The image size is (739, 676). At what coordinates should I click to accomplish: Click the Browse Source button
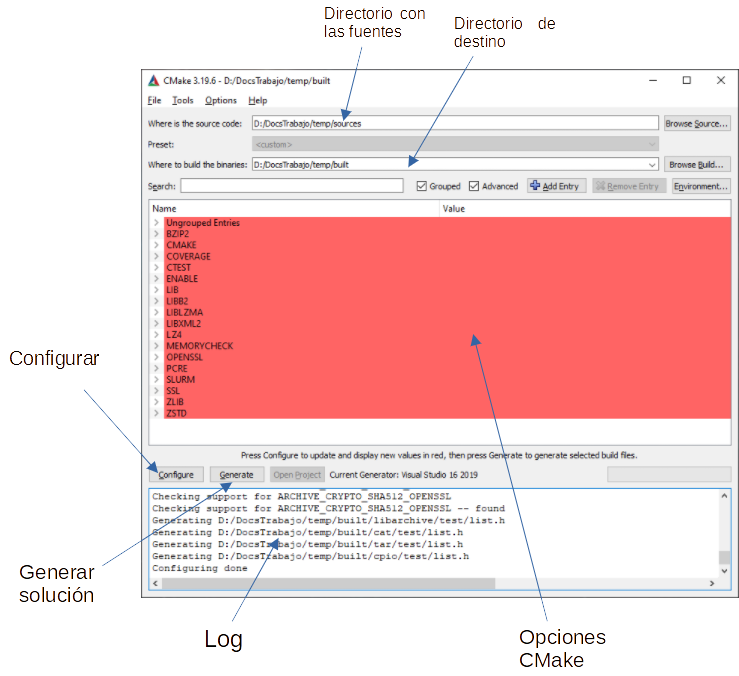tap(697, 124)
